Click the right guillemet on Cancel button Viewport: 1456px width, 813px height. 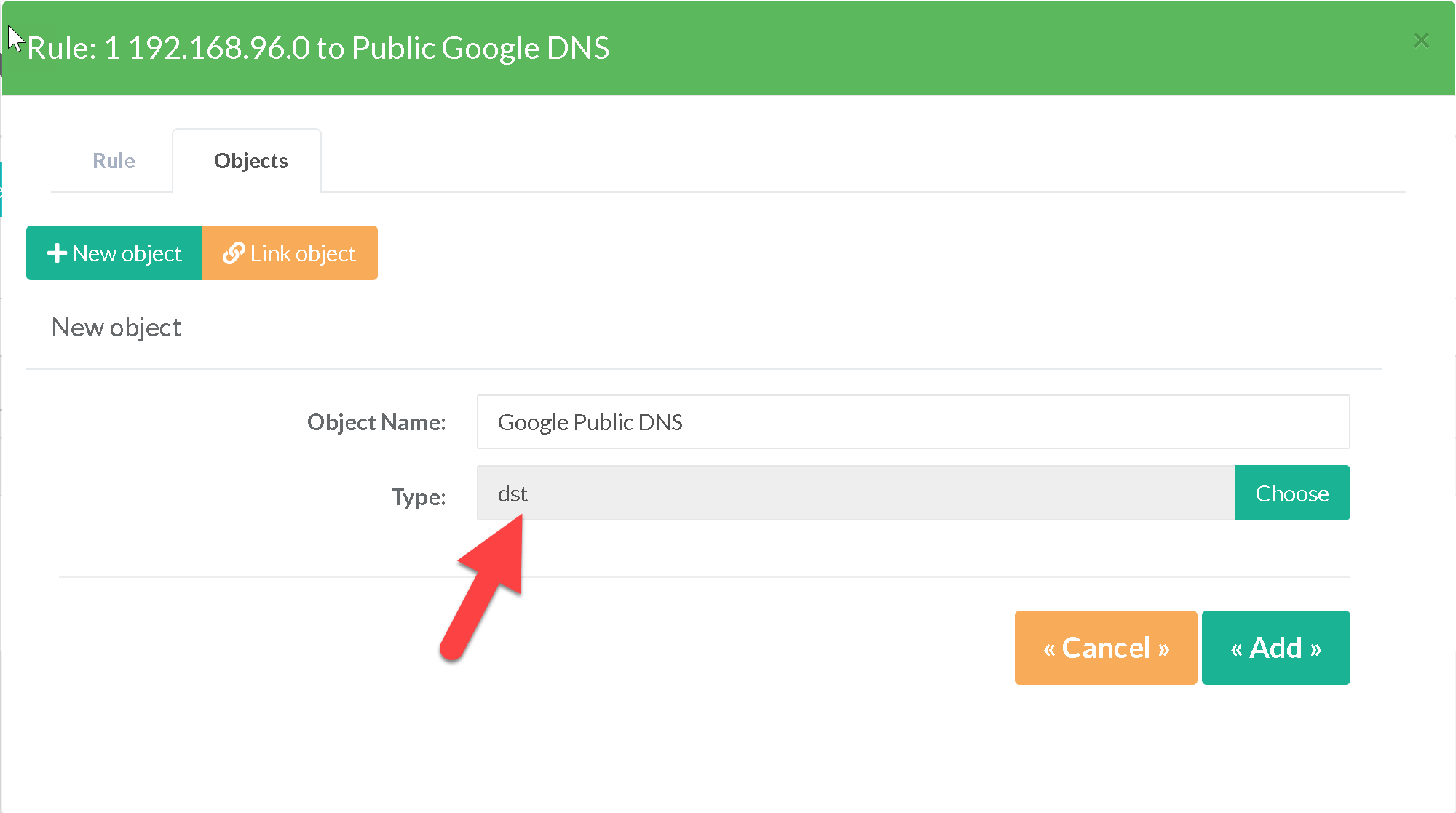click(x=1163, y=649)
